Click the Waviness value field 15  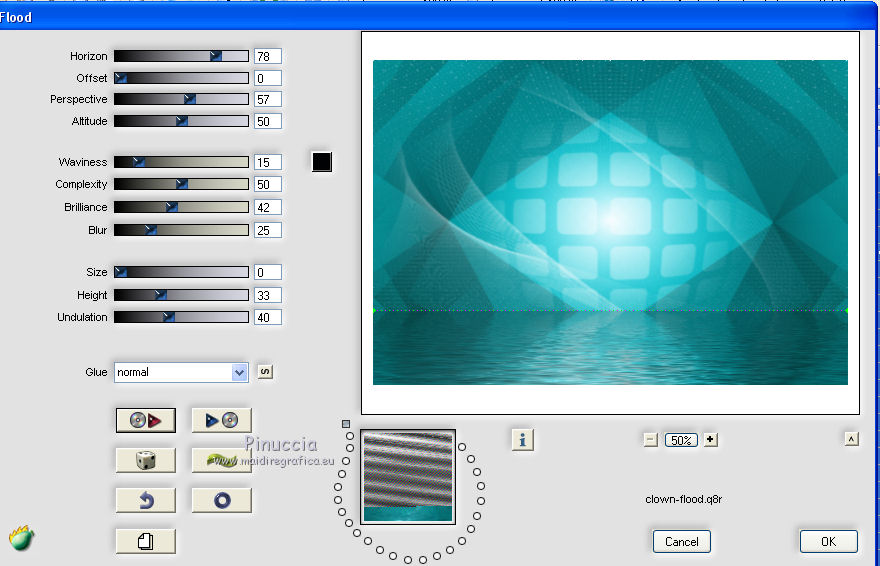click(x=268, y=162)
